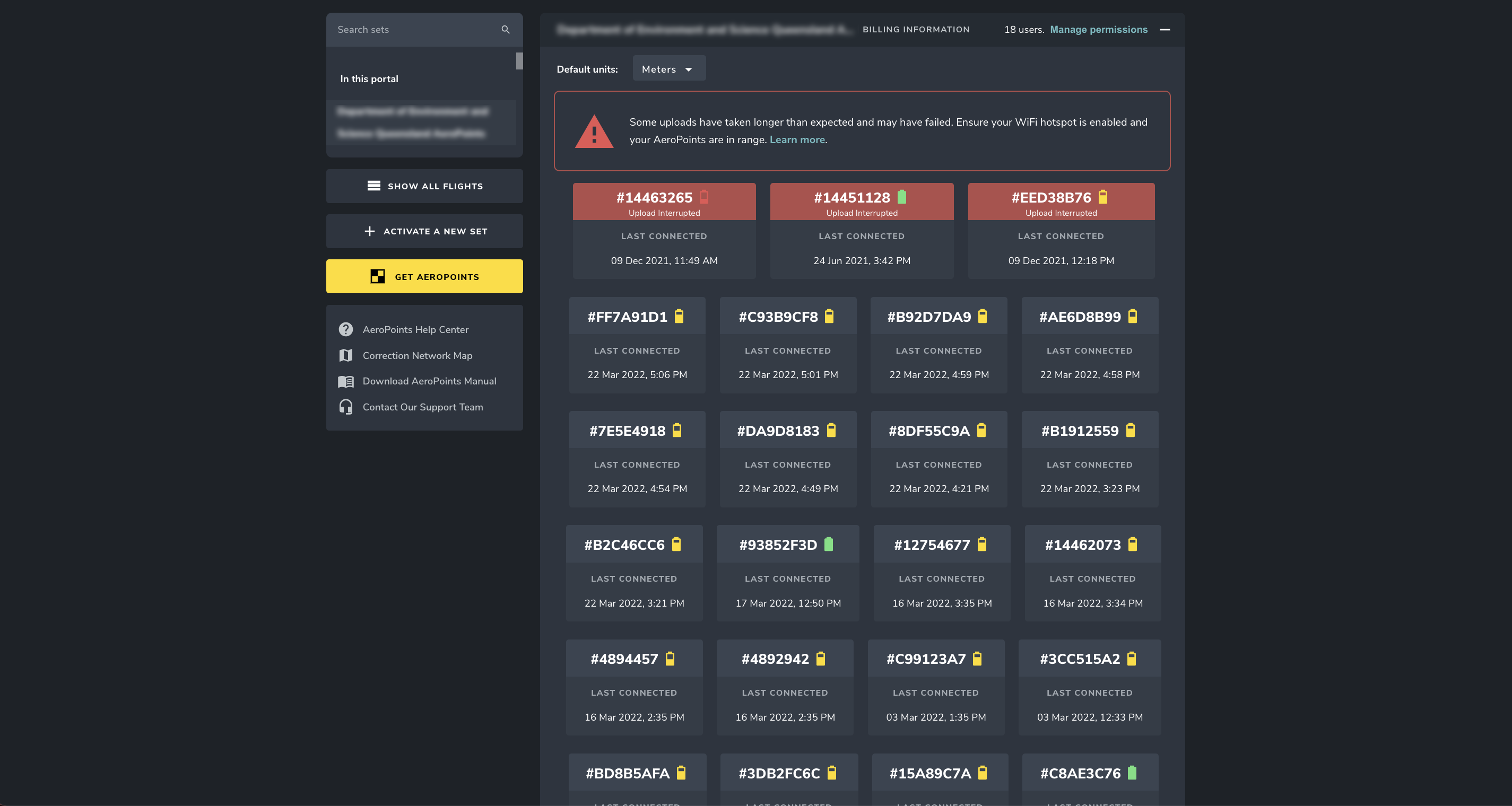The height and width of the screenshot is (806, 1512).
Task: Click the battery icon on #C99123A7
Action: pos(977,658)
